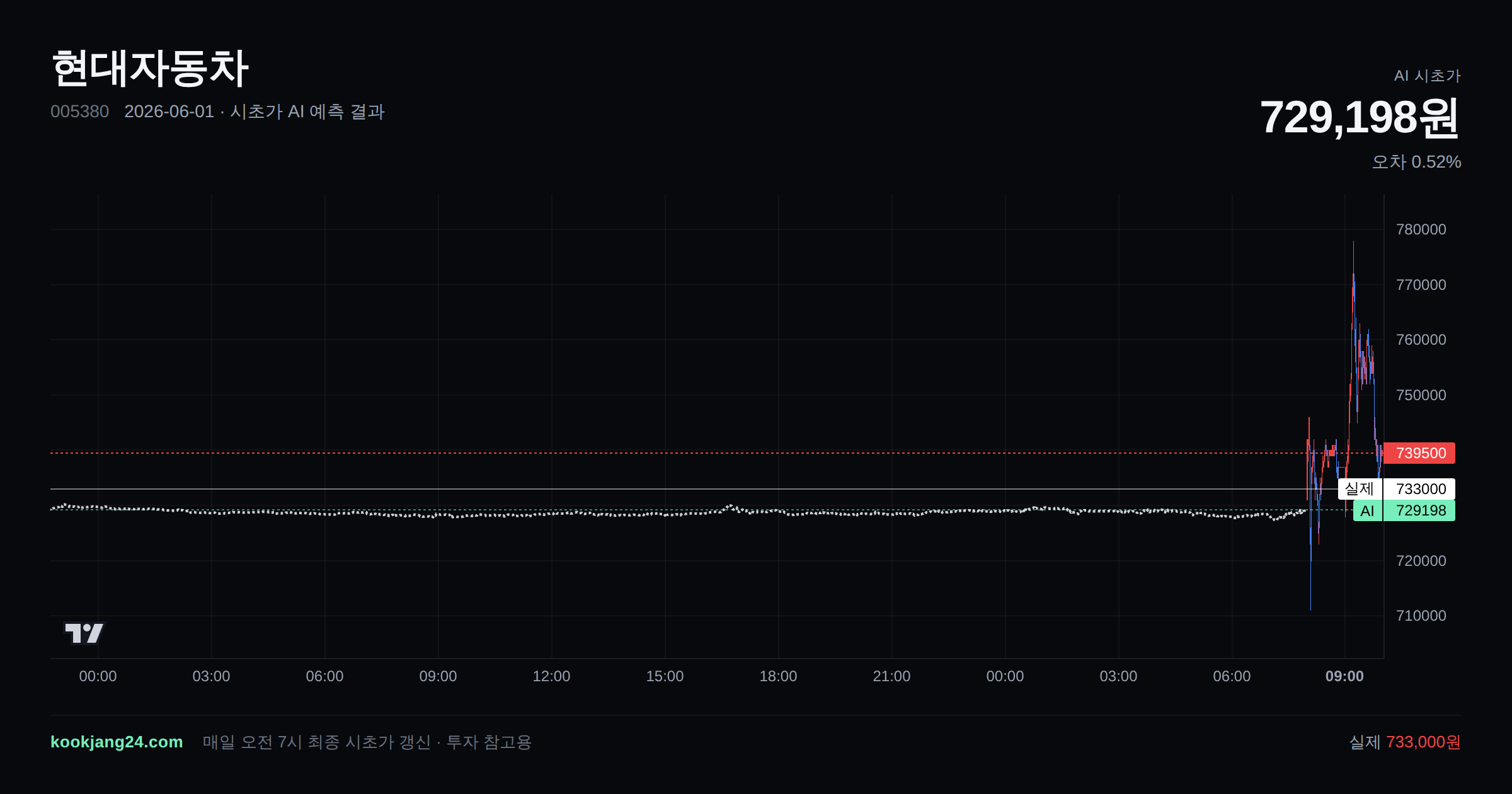Click the 12:00 time axis label
This screenshot has width=1512, height=794.
click(x=551, y=676)
